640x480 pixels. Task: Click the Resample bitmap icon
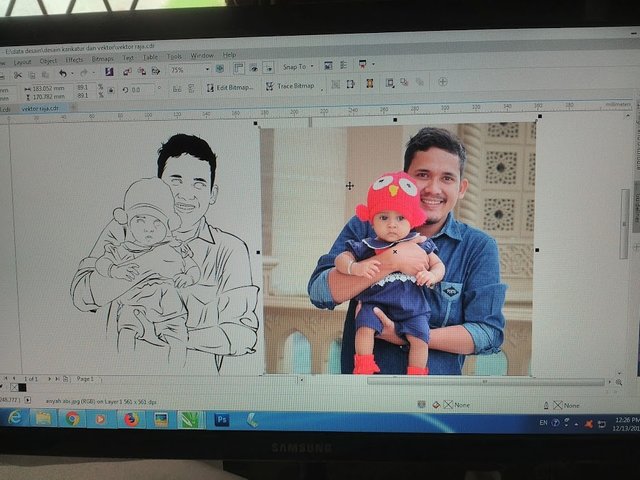[x=336, y=84]
